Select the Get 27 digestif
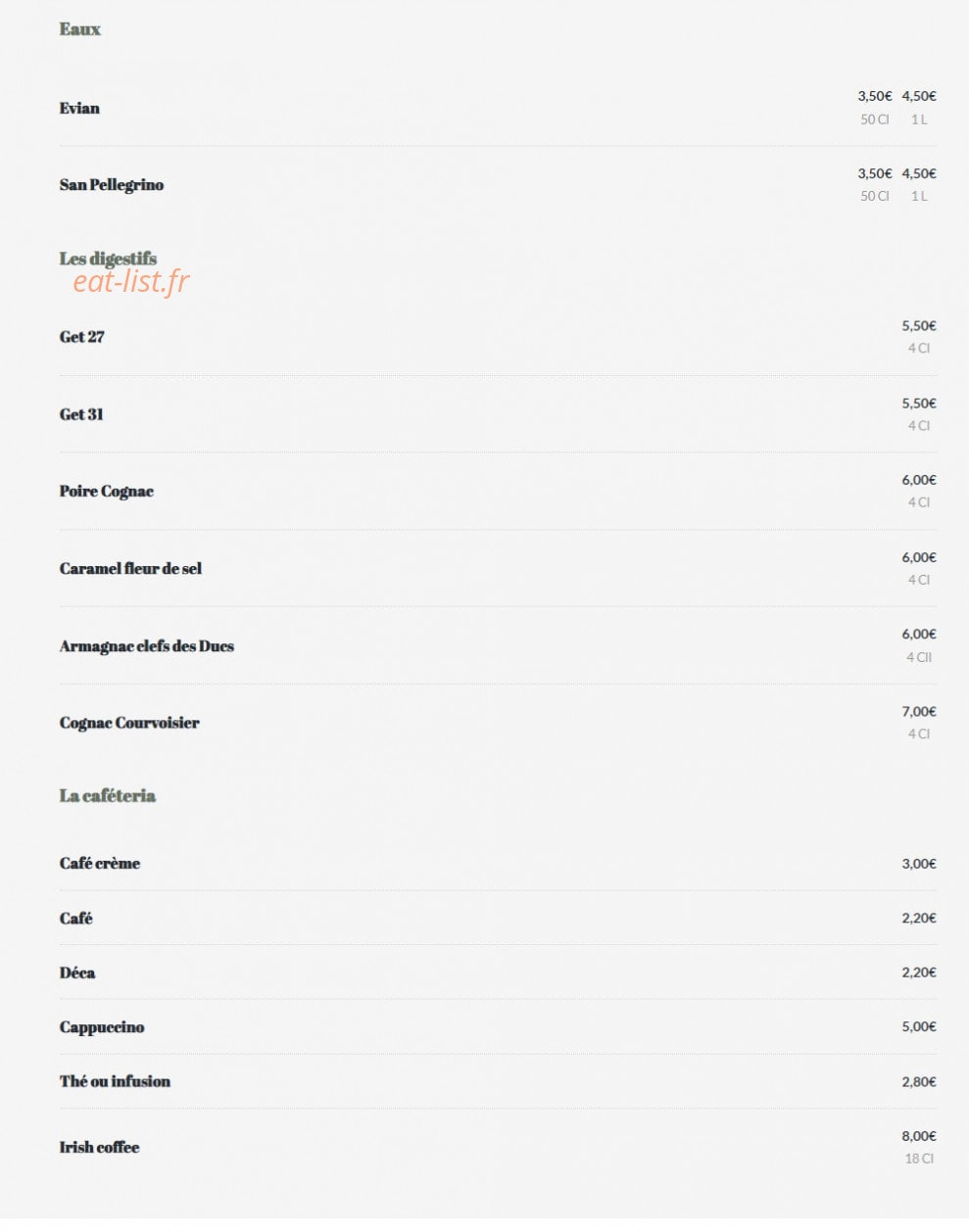This screenshot has height=1232, width=969. 81,337
